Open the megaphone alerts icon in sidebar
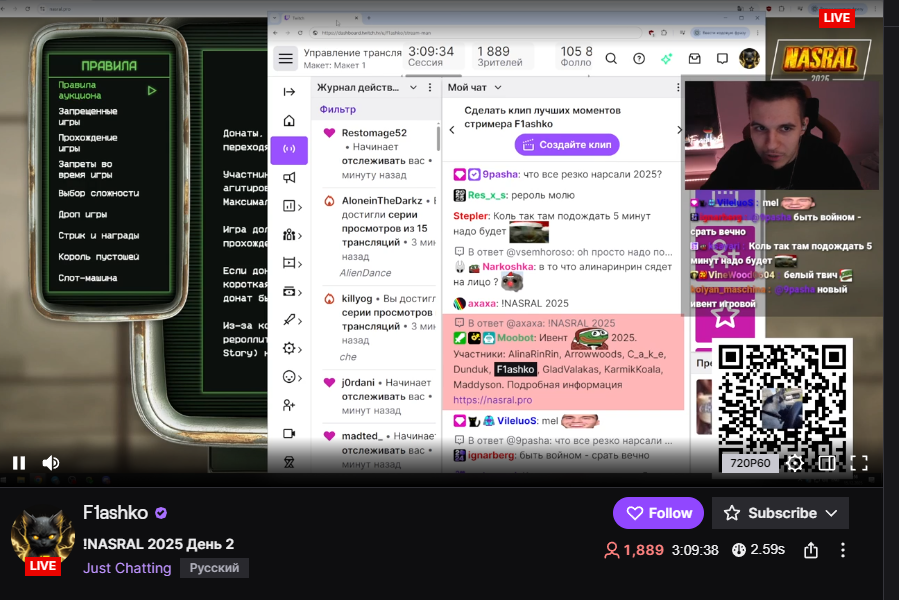The width and height of the screenshot is (899, 600). pos(289,178)
